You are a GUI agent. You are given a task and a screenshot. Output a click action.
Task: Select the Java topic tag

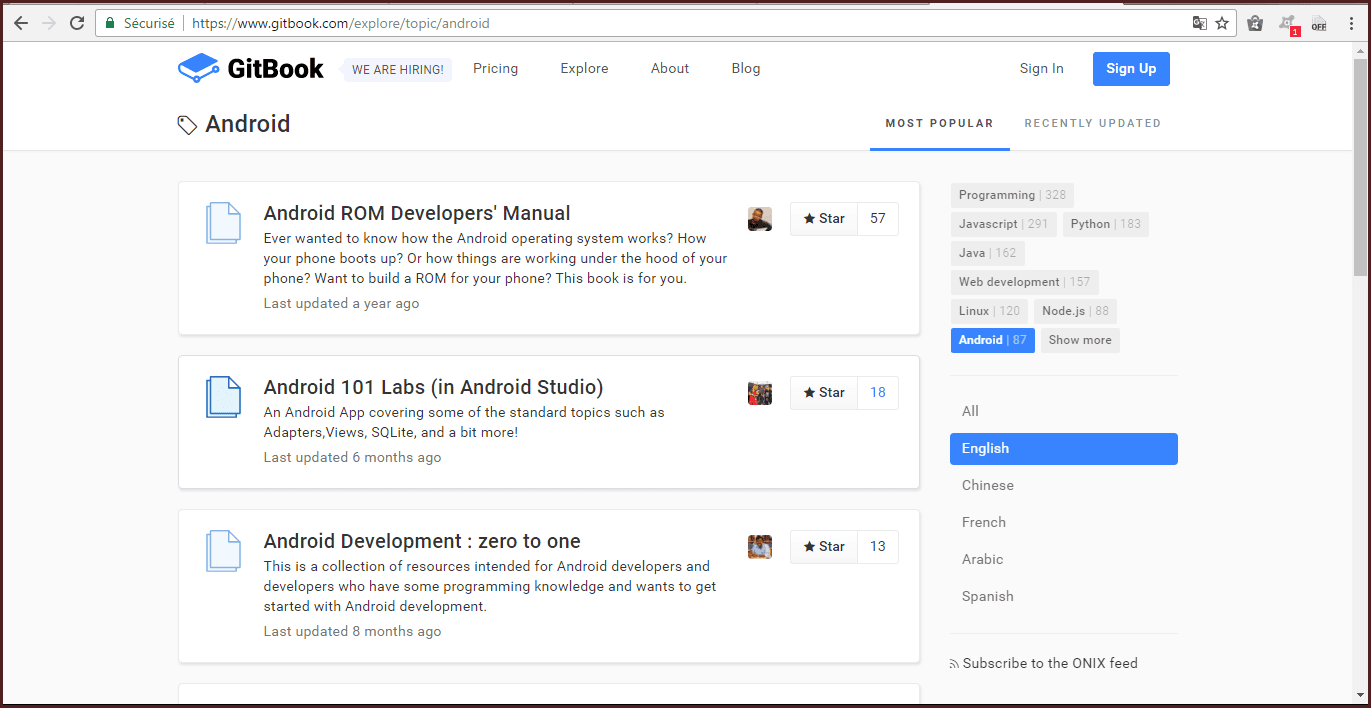click(987, 253)
